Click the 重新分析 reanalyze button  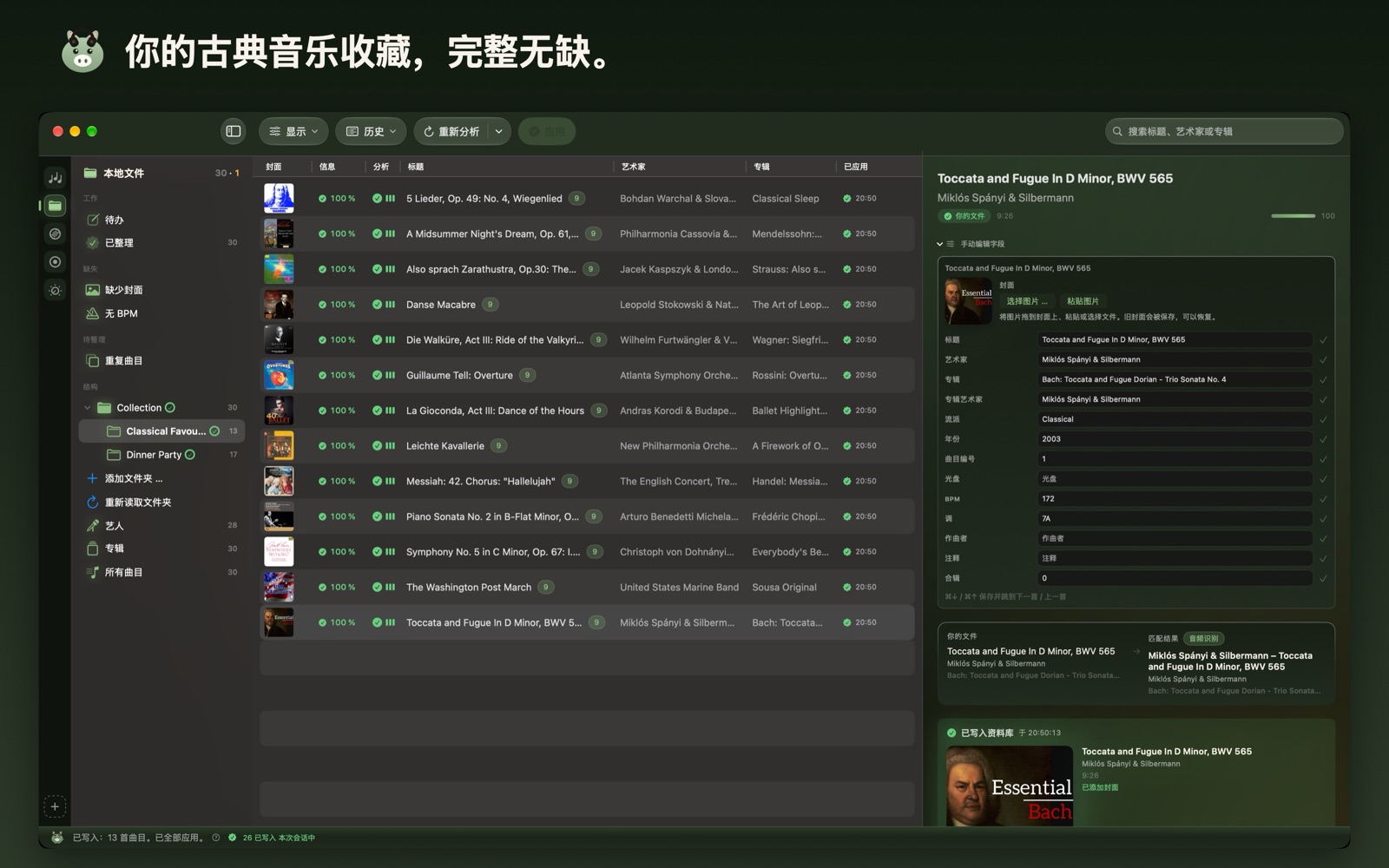[x=451, y=131]
